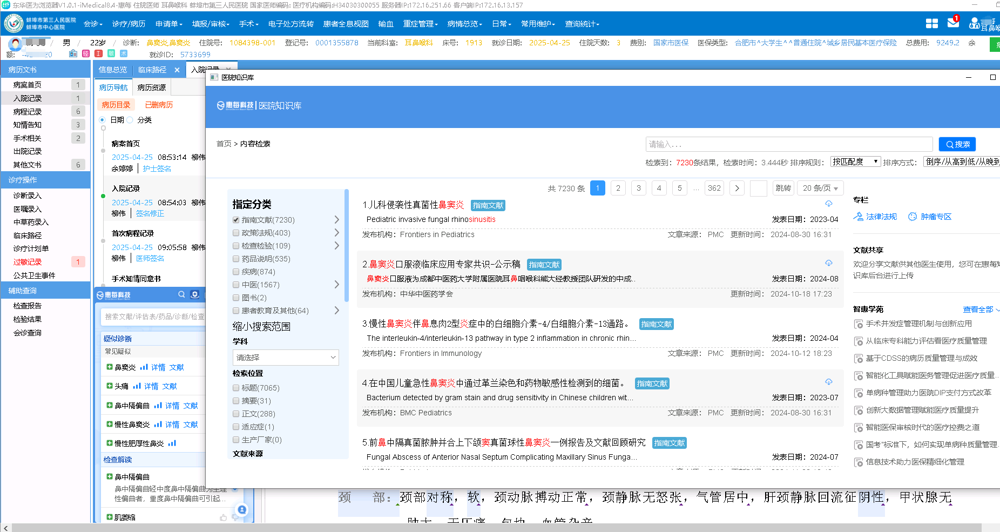Image resolution: width=1000 pixels, height=532 pixels.
Task: Go to next results page arrow
Action: tap(737, 188)
